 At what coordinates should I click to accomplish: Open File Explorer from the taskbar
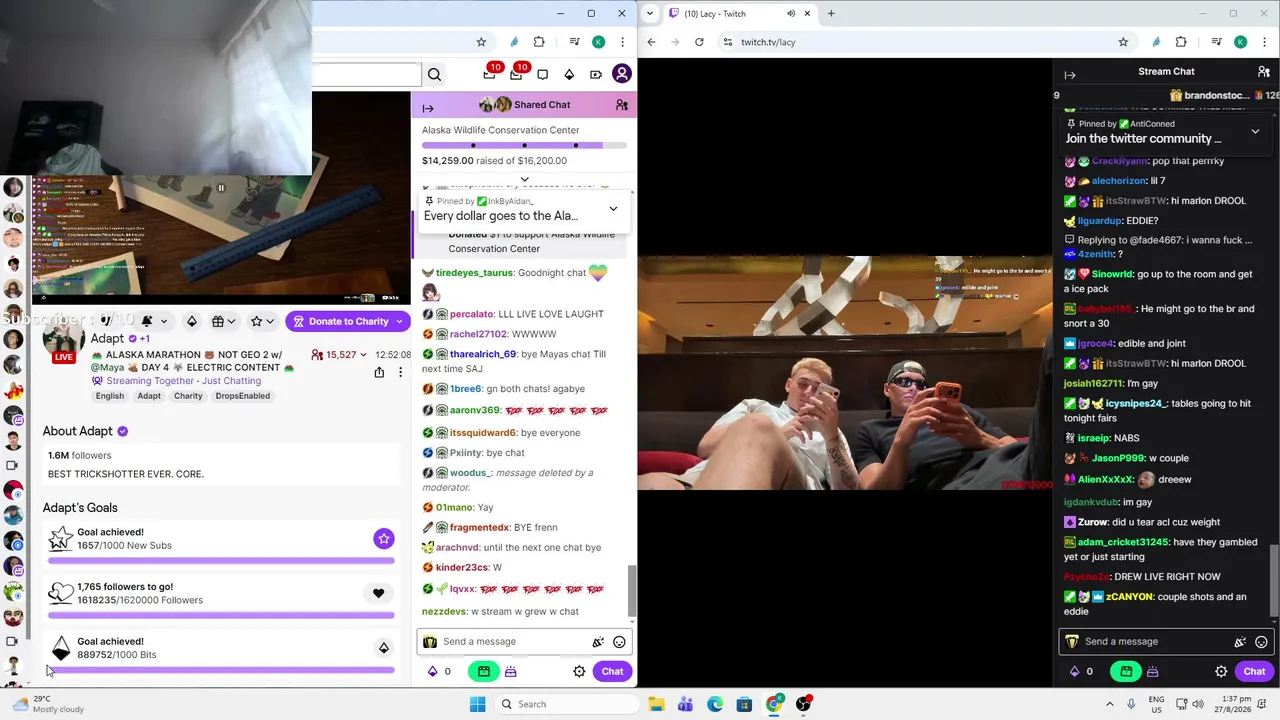coord(656,704)
